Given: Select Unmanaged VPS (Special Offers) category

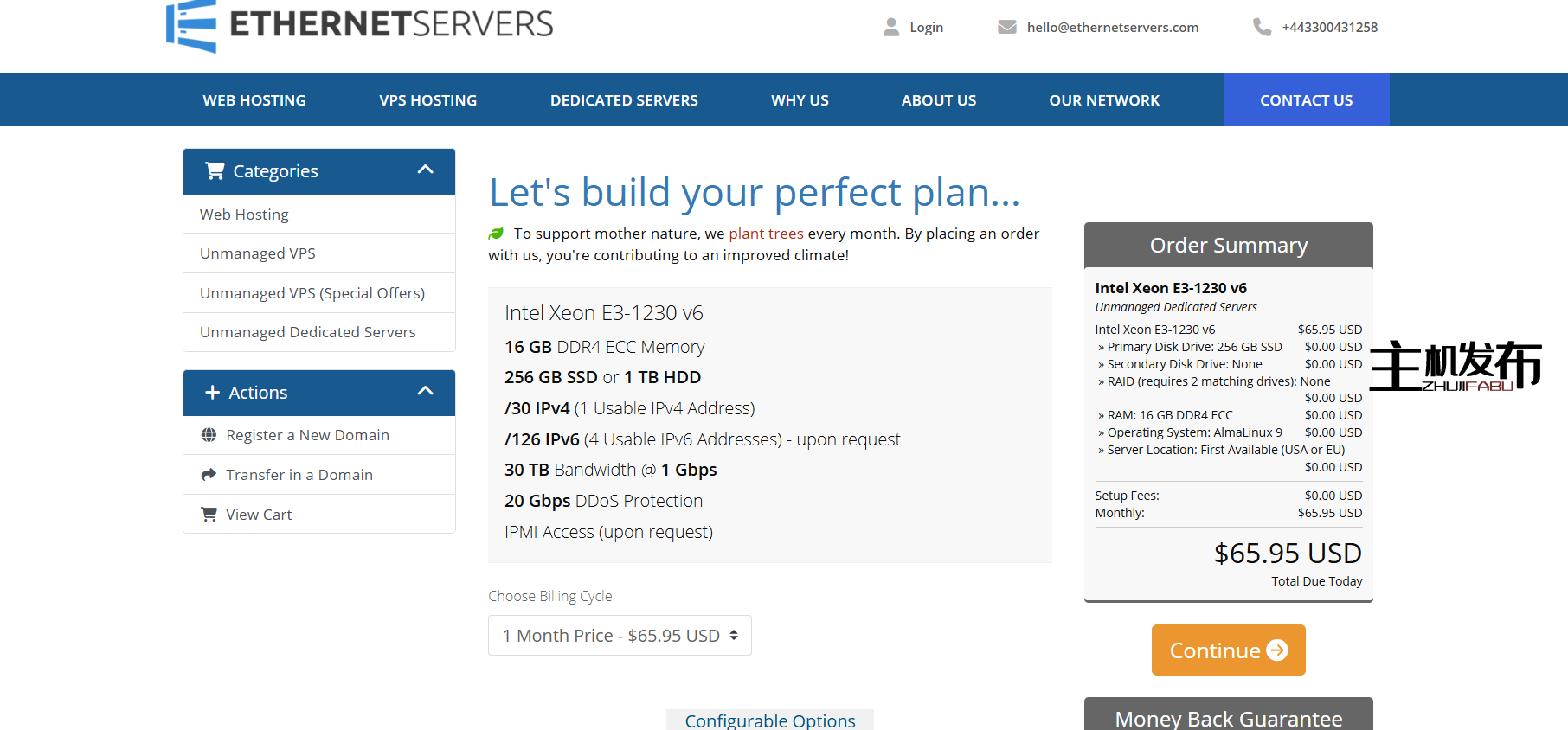Looking at the screenshot, I should pos(312,293).
